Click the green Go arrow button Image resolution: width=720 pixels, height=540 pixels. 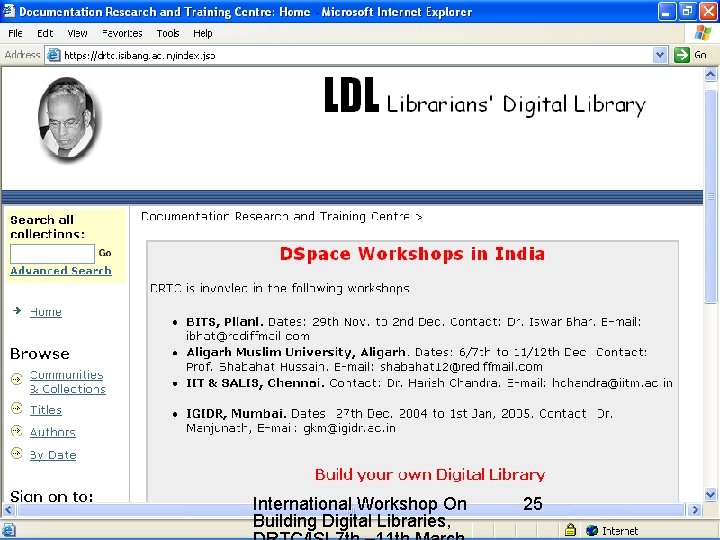click(682, 55)
